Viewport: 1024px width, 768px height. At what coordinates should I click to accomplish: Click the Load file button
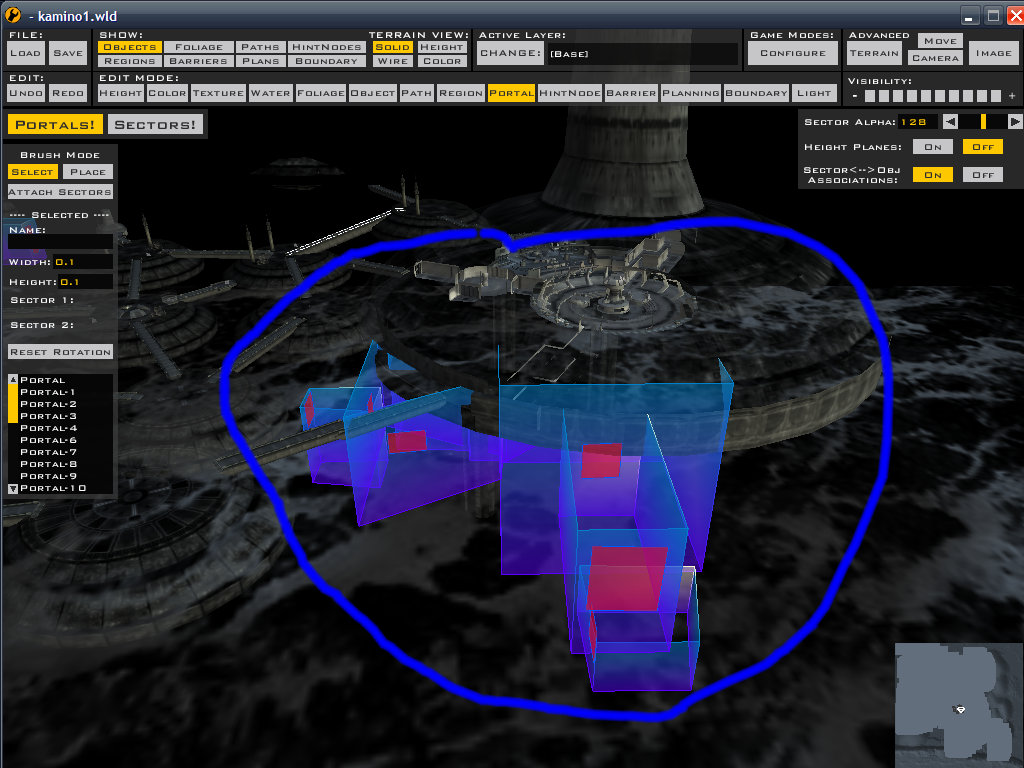click(26, 54)
